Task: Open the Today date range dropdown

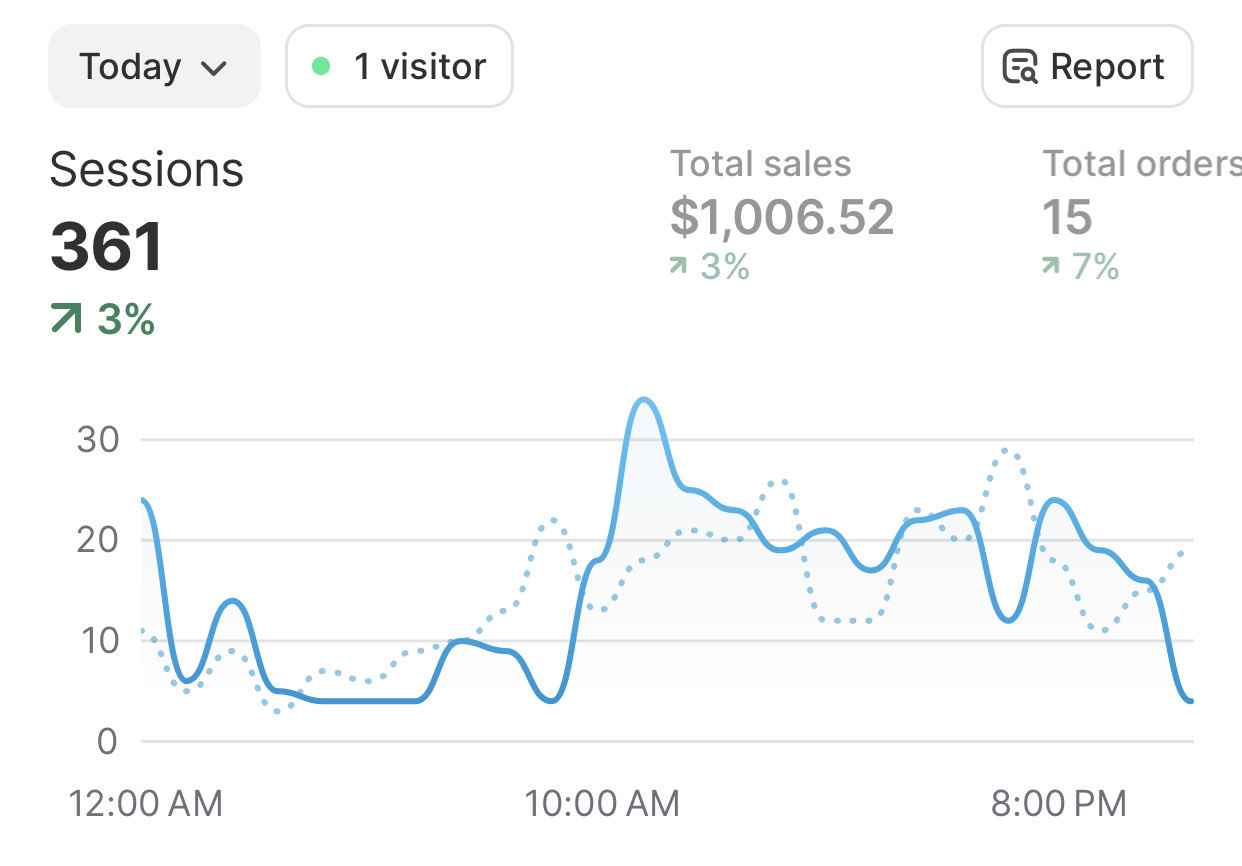Action: coord(153,67)
